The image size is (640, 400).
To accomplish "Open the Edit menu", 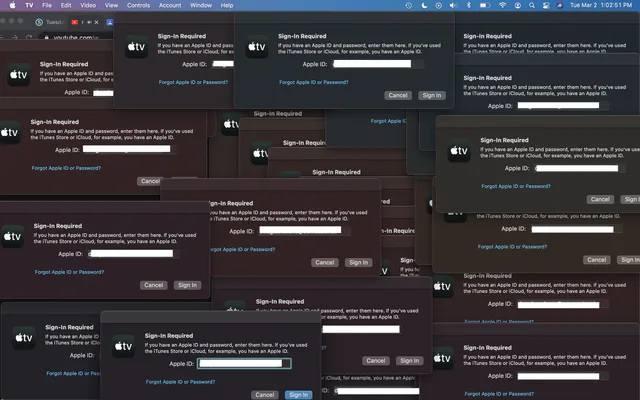I will tap(66, 5).
